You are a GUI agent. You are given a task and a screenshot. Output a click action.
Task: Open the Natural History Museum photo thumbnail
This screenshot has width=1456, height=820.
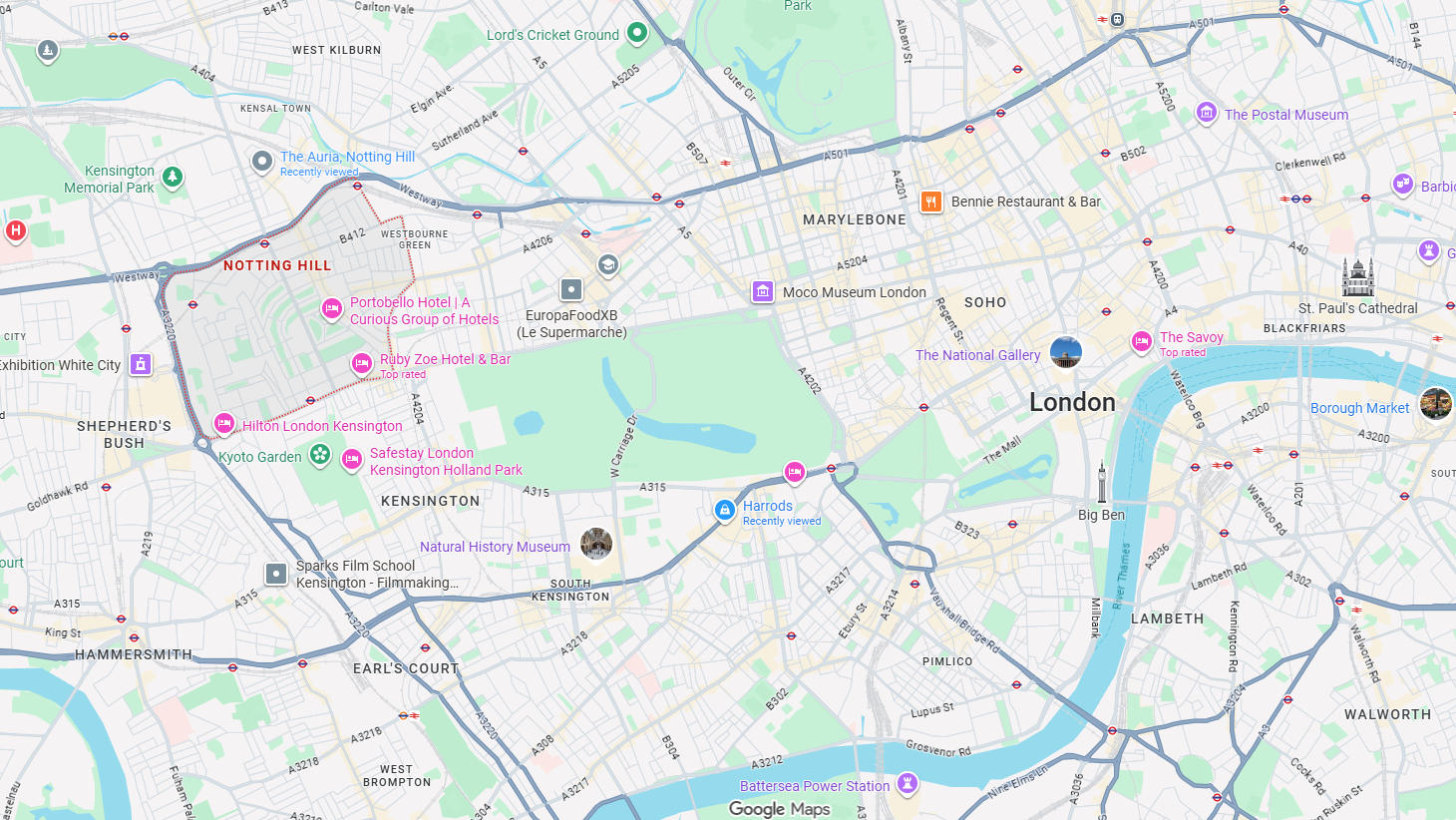point(596,544)
